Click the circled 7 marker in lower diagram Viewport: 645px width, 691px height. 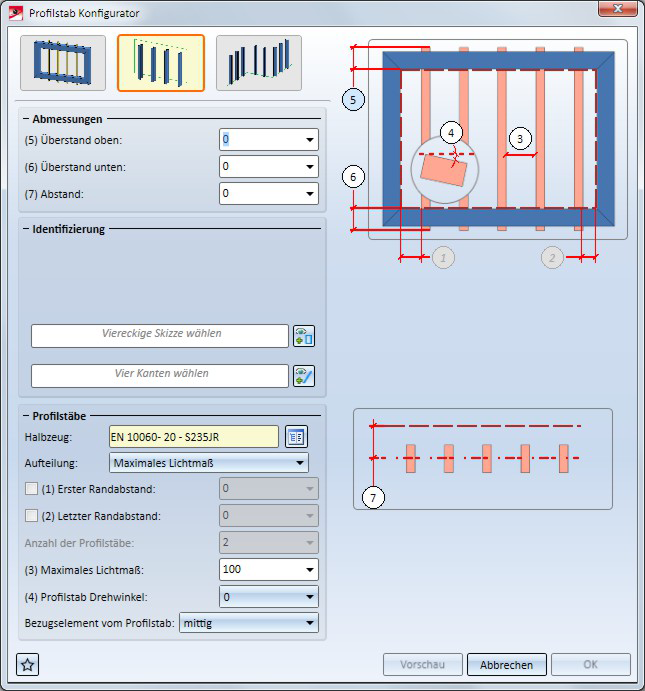click(x=373, y=498)
